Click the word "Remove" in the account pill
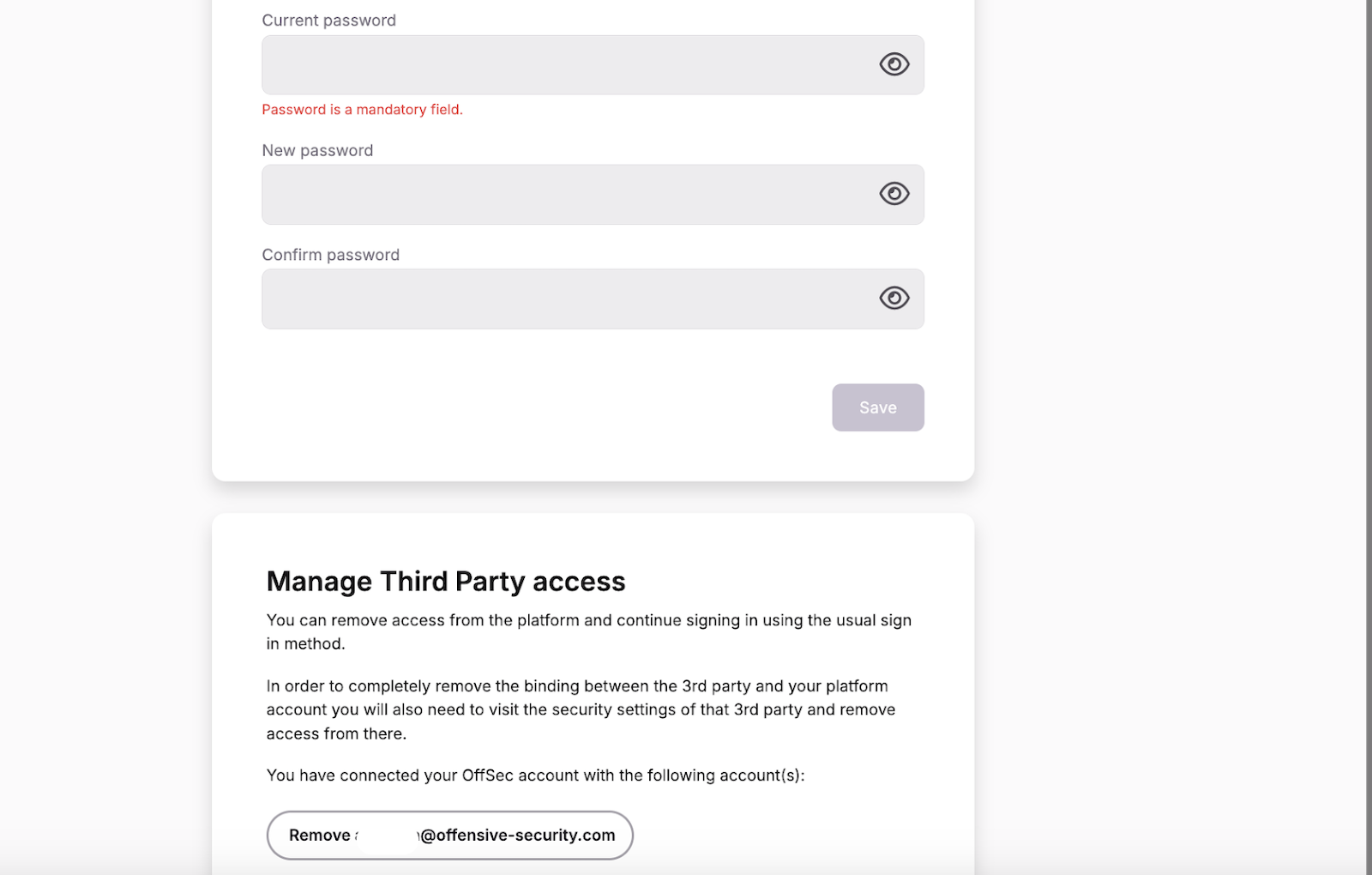Viewport: 1372px width, 875px height. [x=319, y=836]
